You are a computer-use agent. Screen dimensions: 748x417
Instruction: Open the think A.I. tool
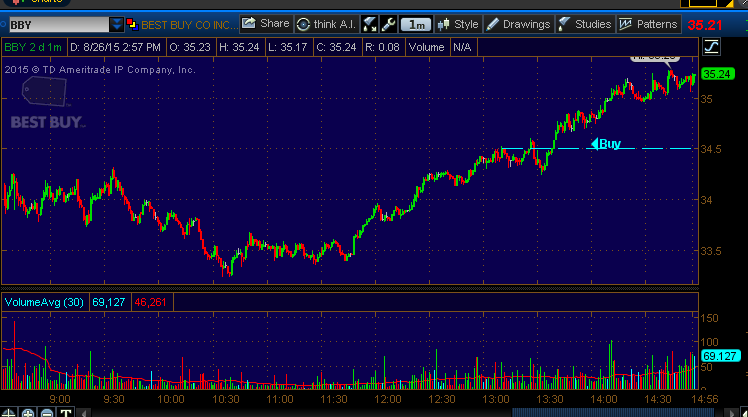326,24
